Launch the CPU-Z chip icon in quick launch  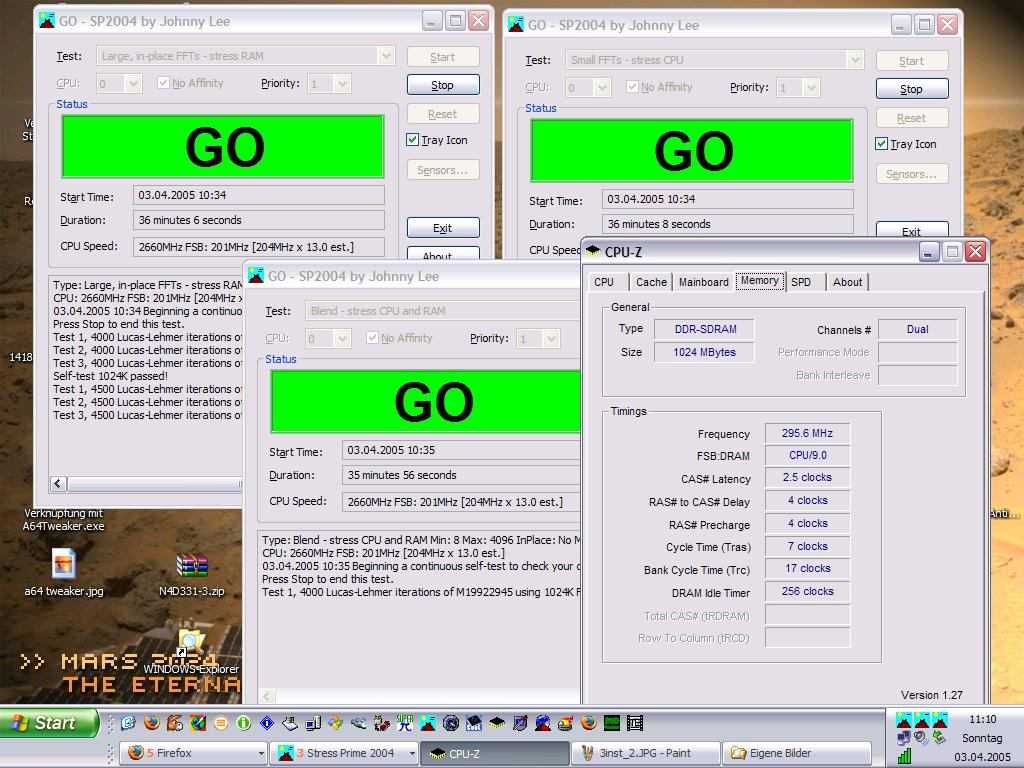[497, 723]
